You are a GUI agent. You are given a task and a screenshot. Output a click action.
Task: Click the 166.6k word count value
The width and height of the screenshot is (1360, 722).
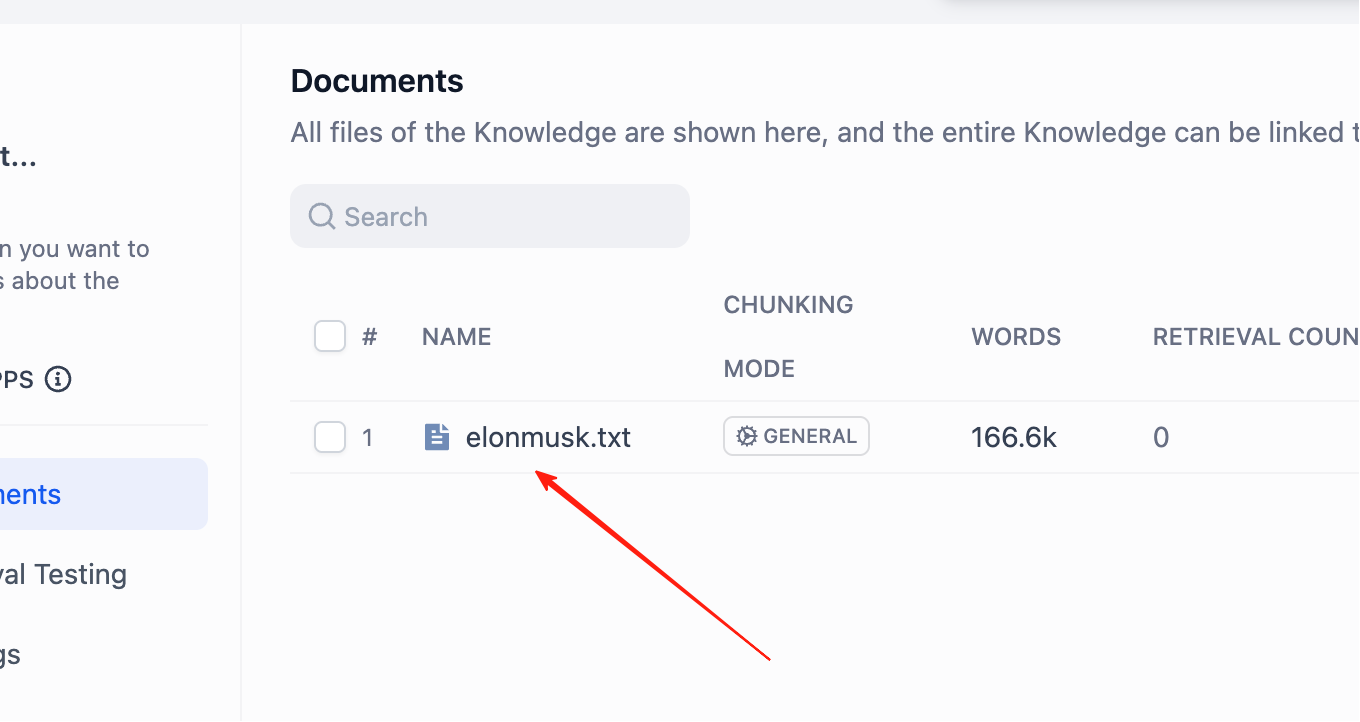pyautogui.click(x=1014, y=437)
